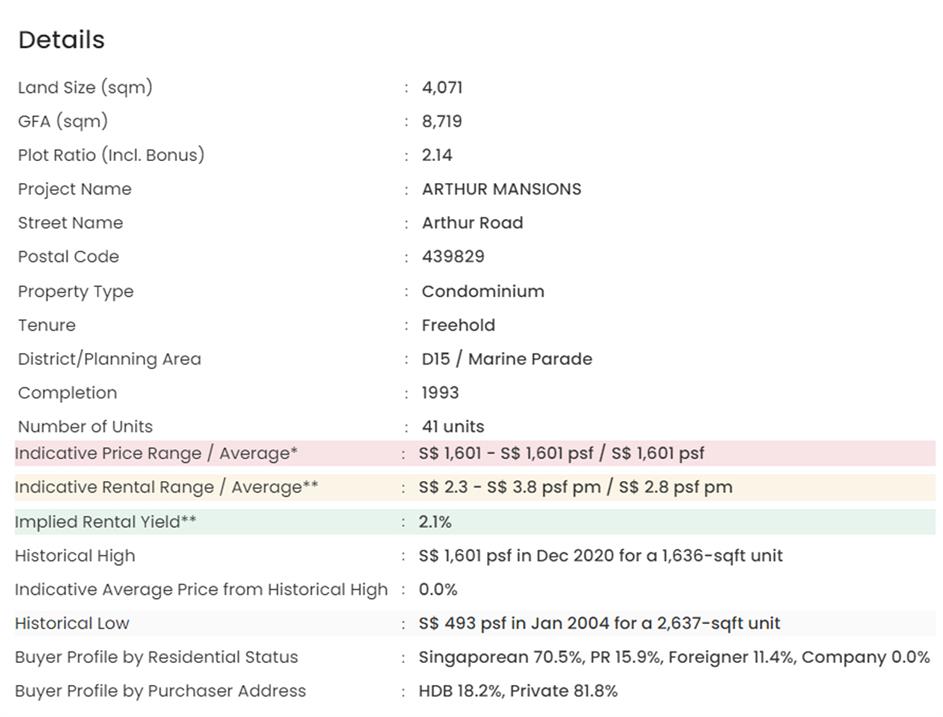Click the Plot Ratio value 2.14
This screenshot has height=717, width=943.
coord(437,155)
